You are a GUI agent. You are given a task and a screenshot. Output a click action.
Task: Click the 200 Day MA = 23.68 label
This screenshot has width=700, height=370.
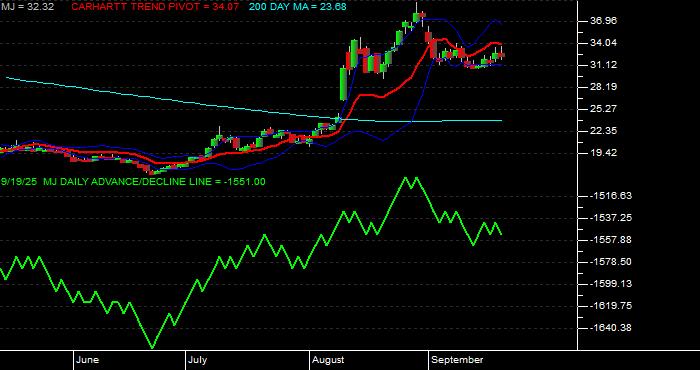pos(297,7)
